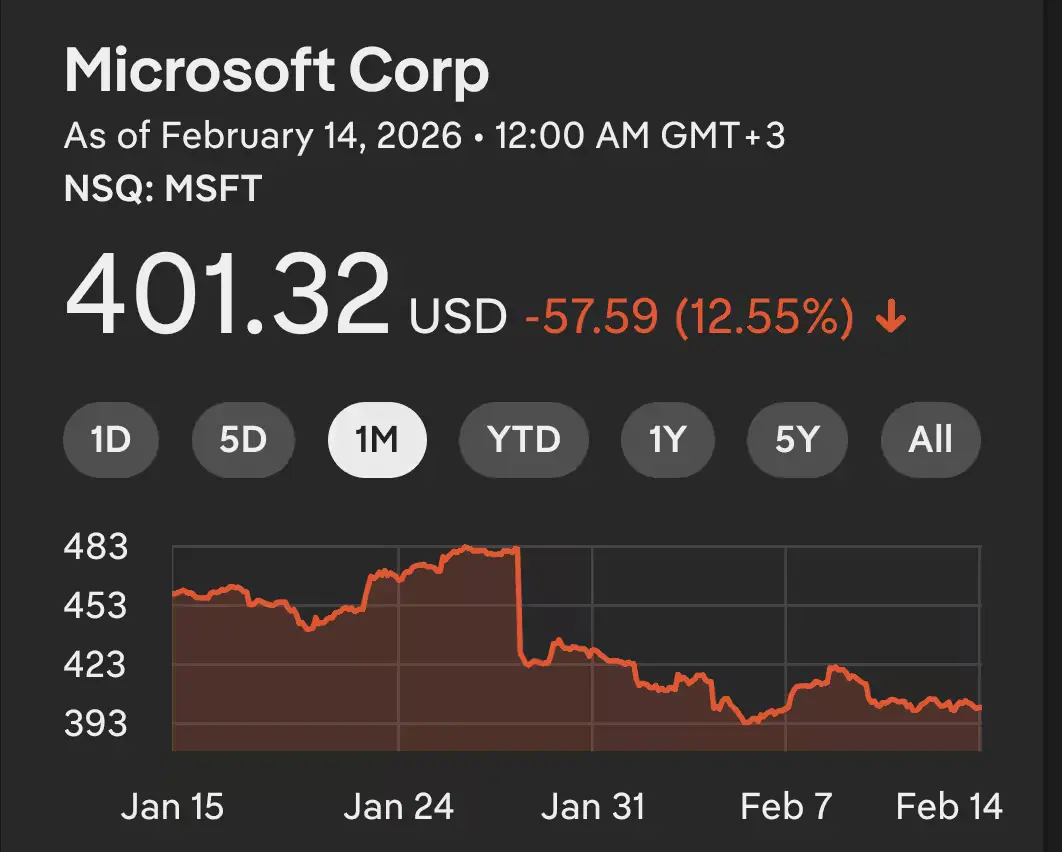
Task: Select the 1M range button
Action: [x=377, y=439]
